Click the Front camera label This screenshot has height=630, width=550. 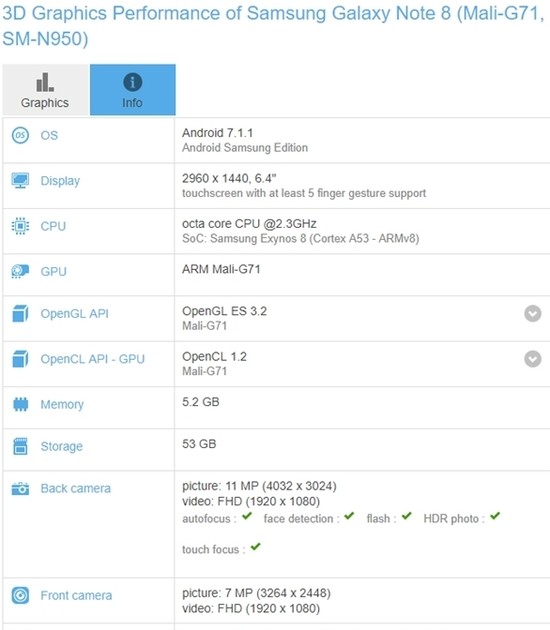click(x=76, y=595)
